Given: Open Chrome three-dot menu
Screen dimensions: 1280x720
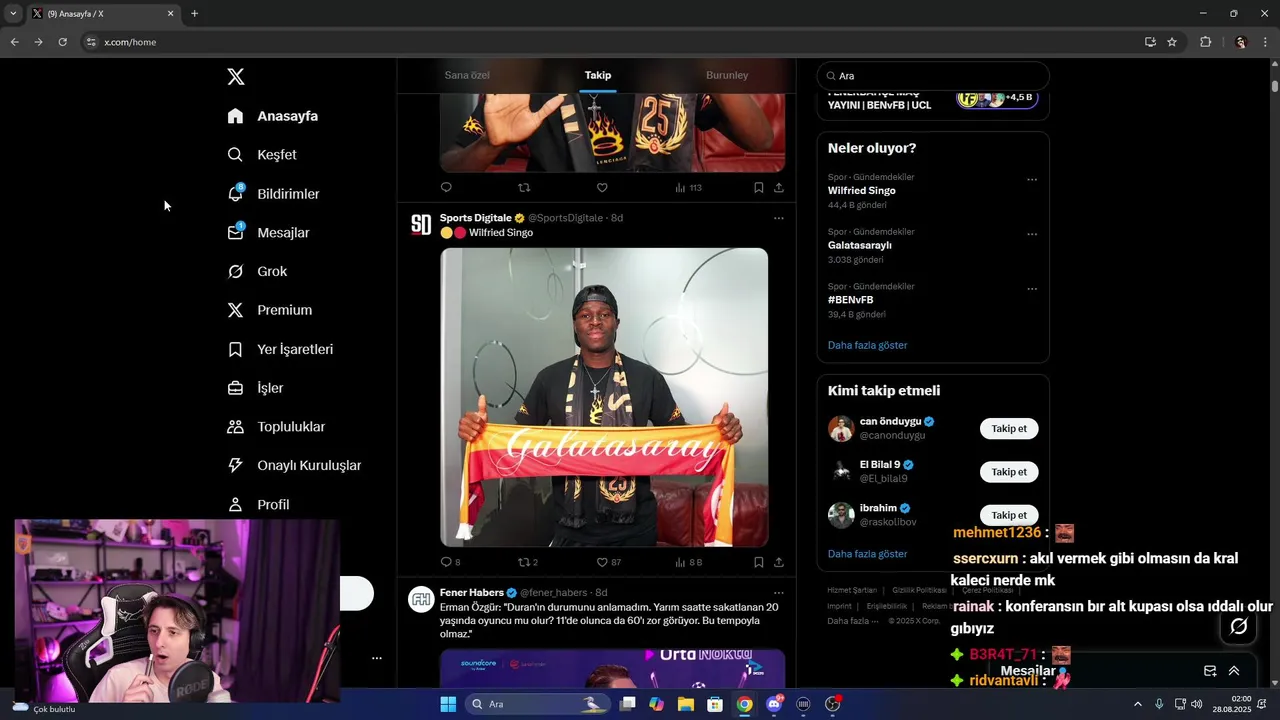Looking at the screenshot, I should (1266, 42).
